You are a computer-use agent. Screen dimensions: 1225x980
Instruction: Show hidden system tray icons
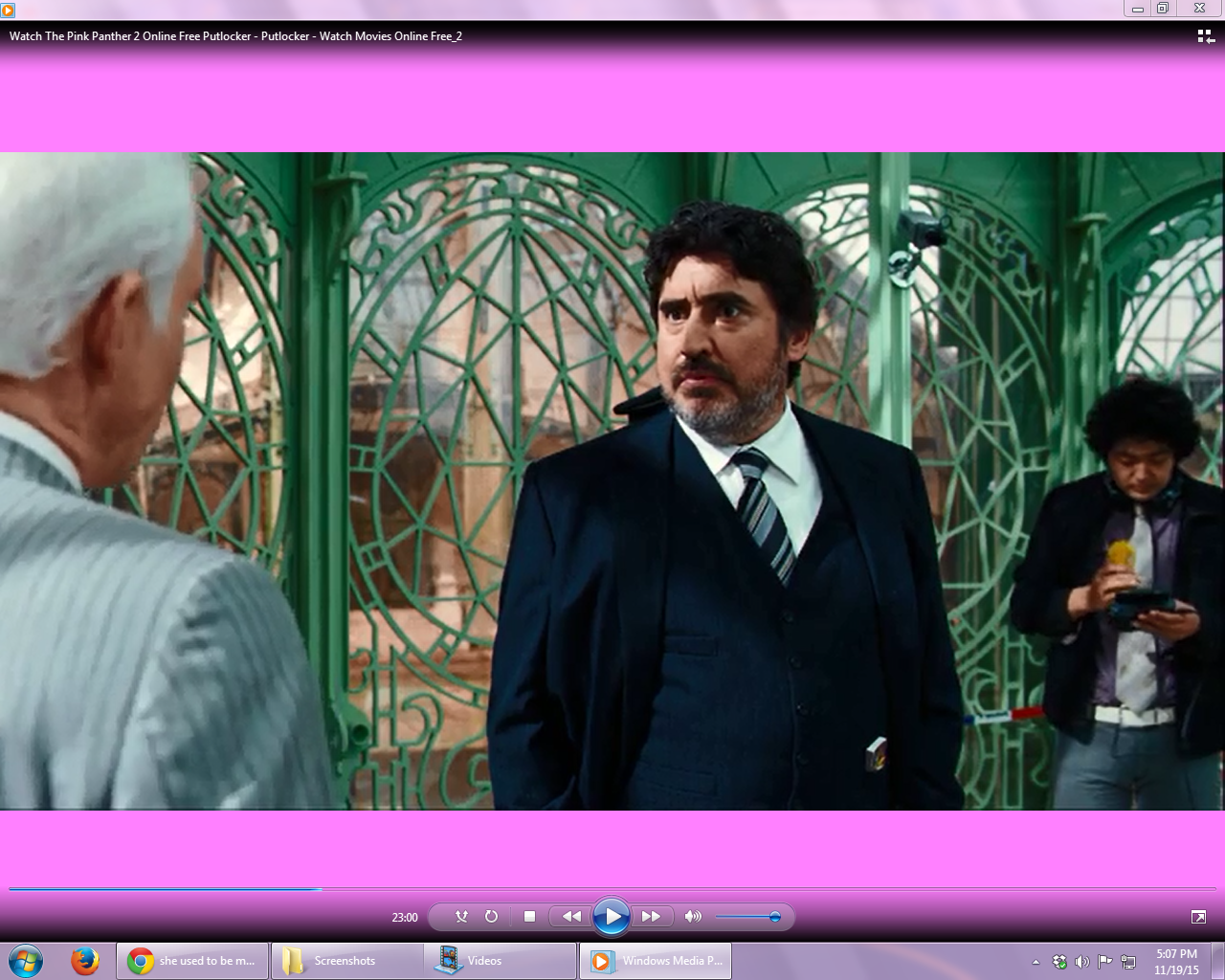[x=1036, y=962]
